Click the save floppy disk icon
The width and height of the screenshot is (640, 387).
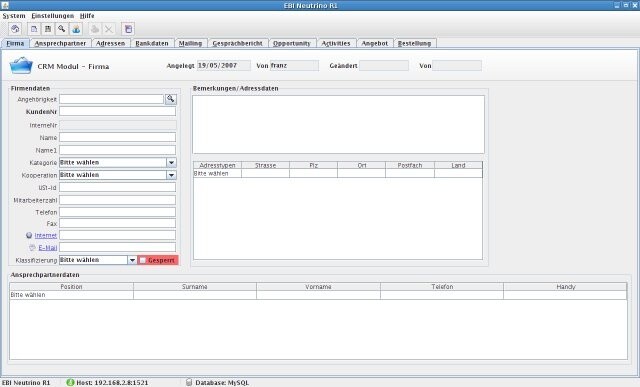tap(48, 29)
